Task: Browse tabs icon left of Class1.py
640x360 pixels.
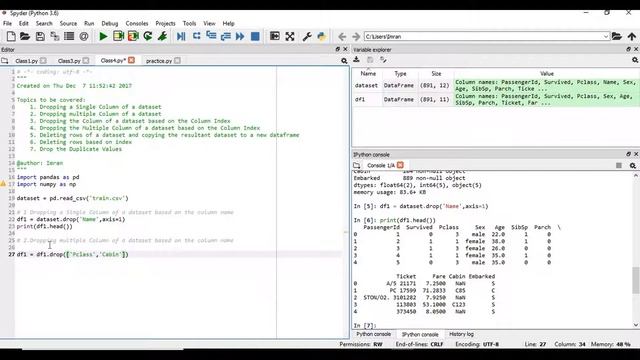Action: click(4, 61)
